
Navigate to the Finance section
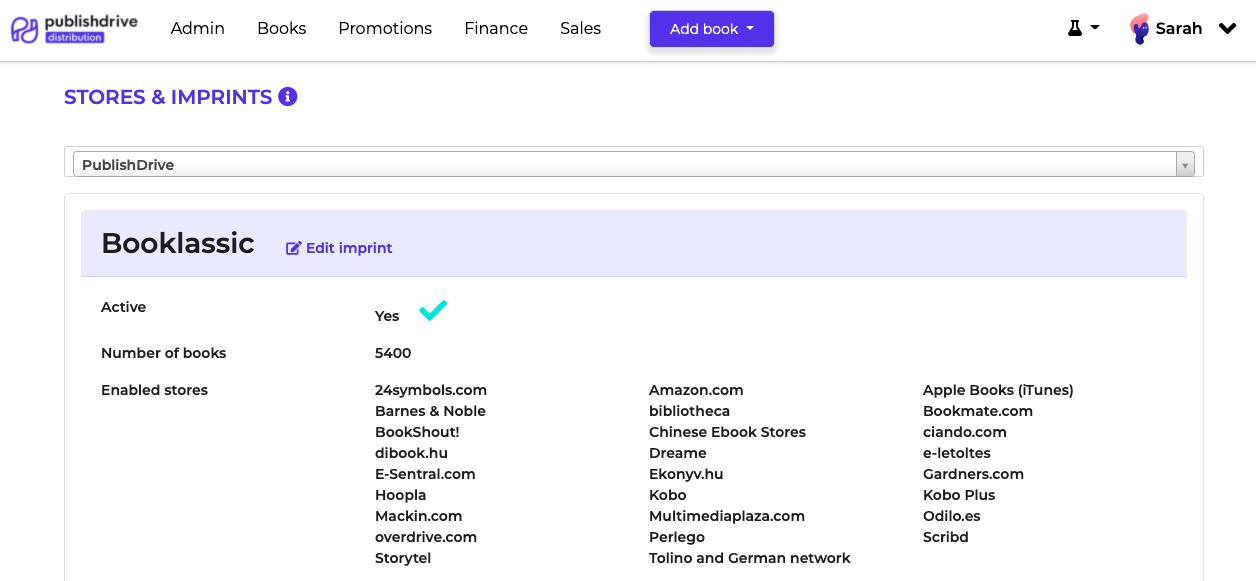coord(496,29)
